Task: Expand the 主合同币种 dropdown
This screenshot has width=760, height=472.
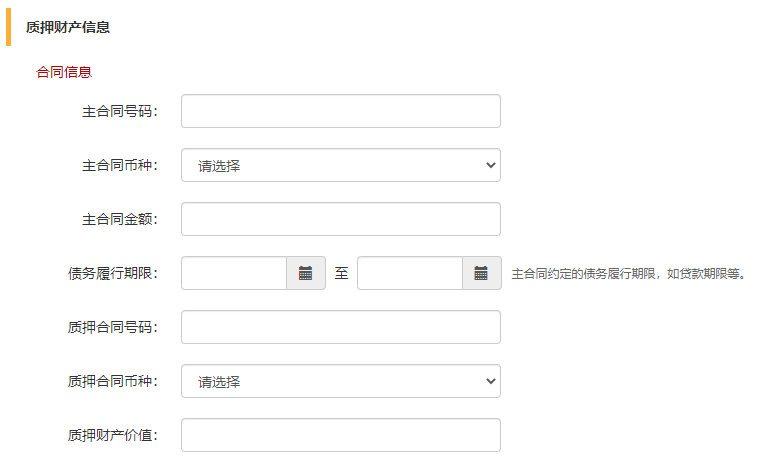Action: click(x=340, y=165)
